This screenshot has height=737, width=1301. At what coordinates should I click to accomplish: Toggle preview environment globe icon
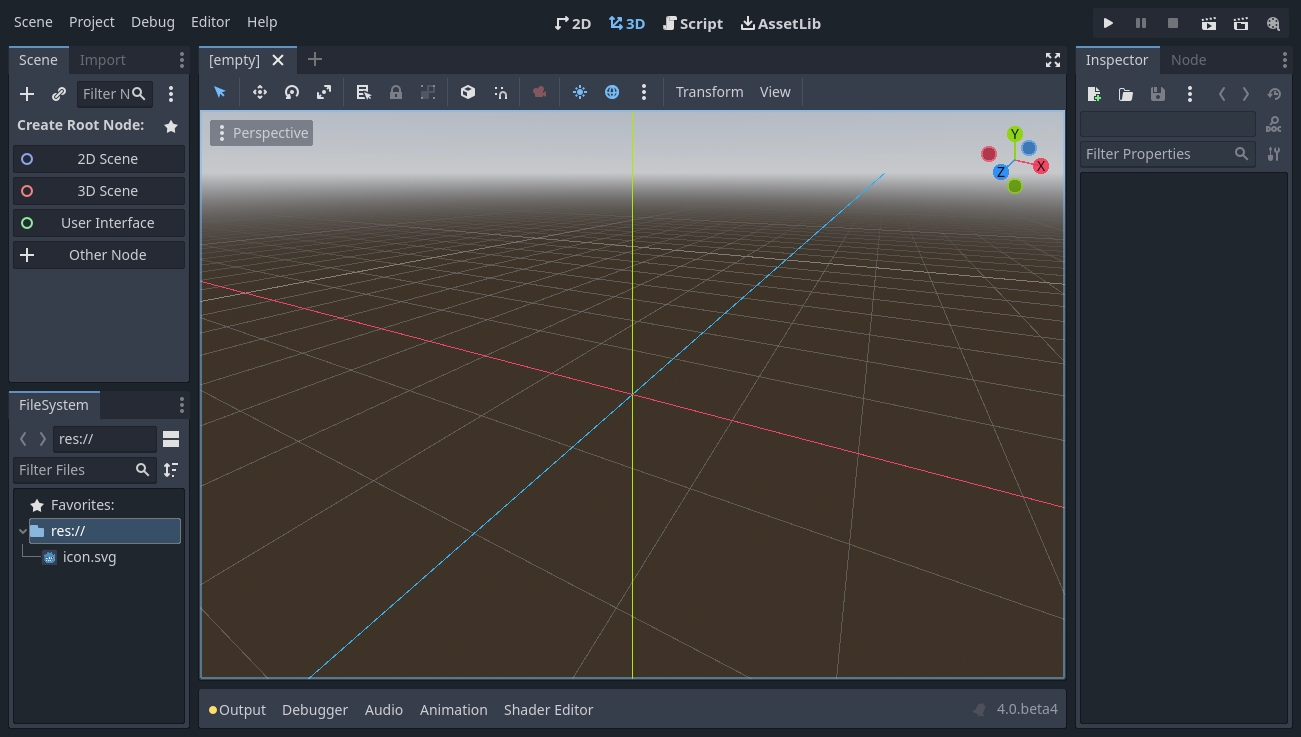click(x=611, y=92)
